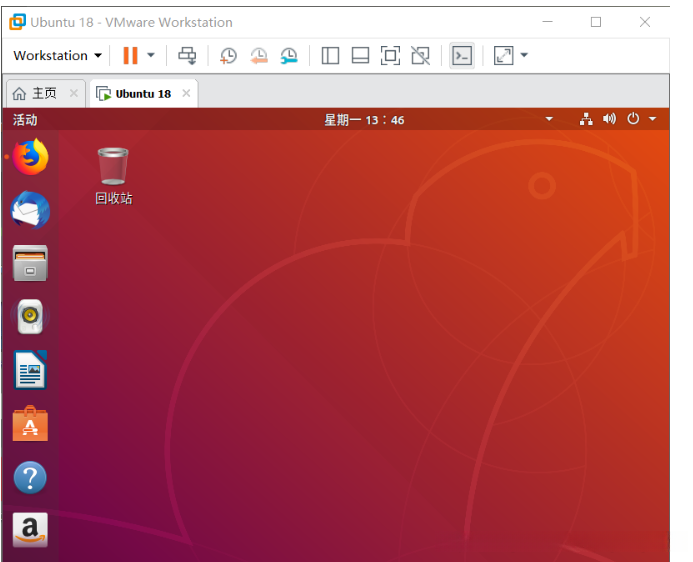Minimize the VMware Workstation window
The image size is (693, 562).
point(548,22)
